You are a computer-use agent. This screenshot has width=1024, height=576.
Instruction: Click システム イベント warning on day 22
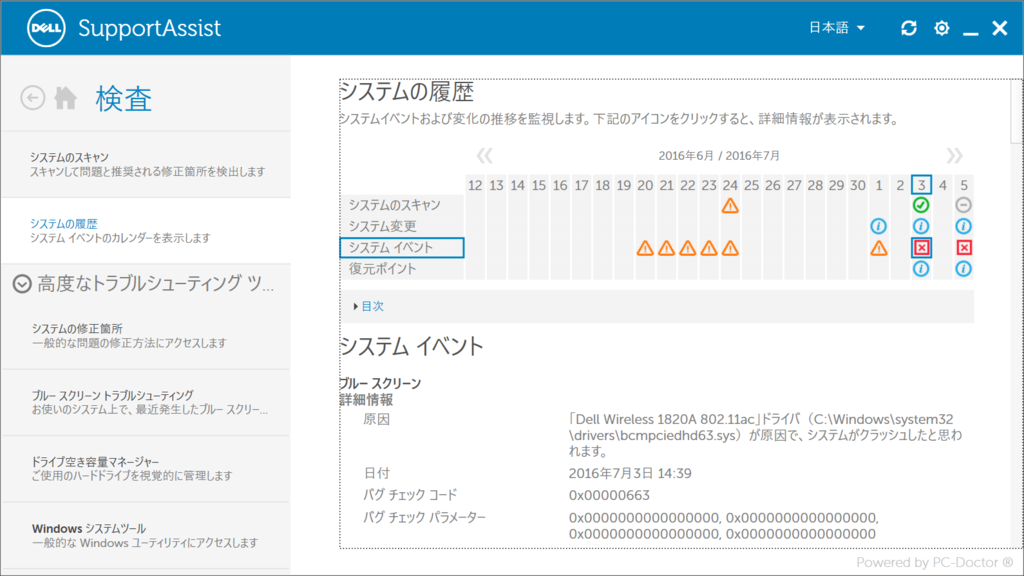click(x=688, y=248)
